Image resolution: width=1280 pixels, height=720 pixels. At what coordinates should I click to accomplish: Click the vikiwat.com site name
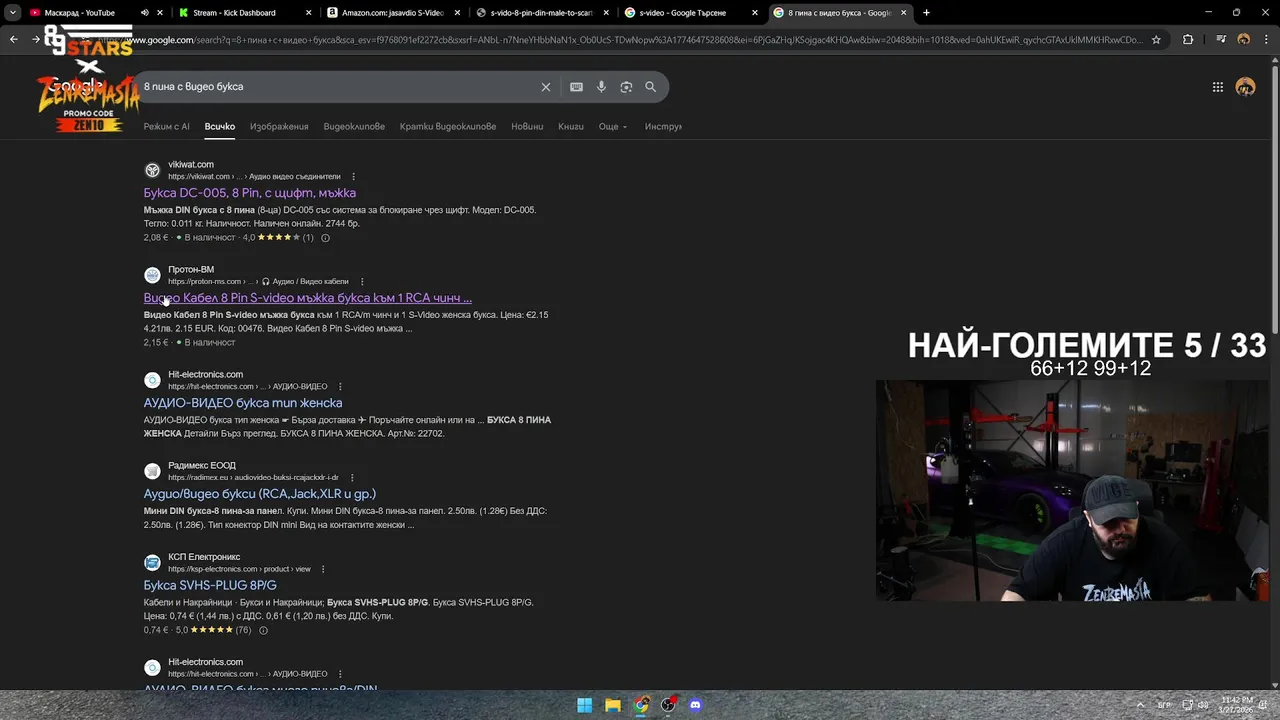[191, 165]
